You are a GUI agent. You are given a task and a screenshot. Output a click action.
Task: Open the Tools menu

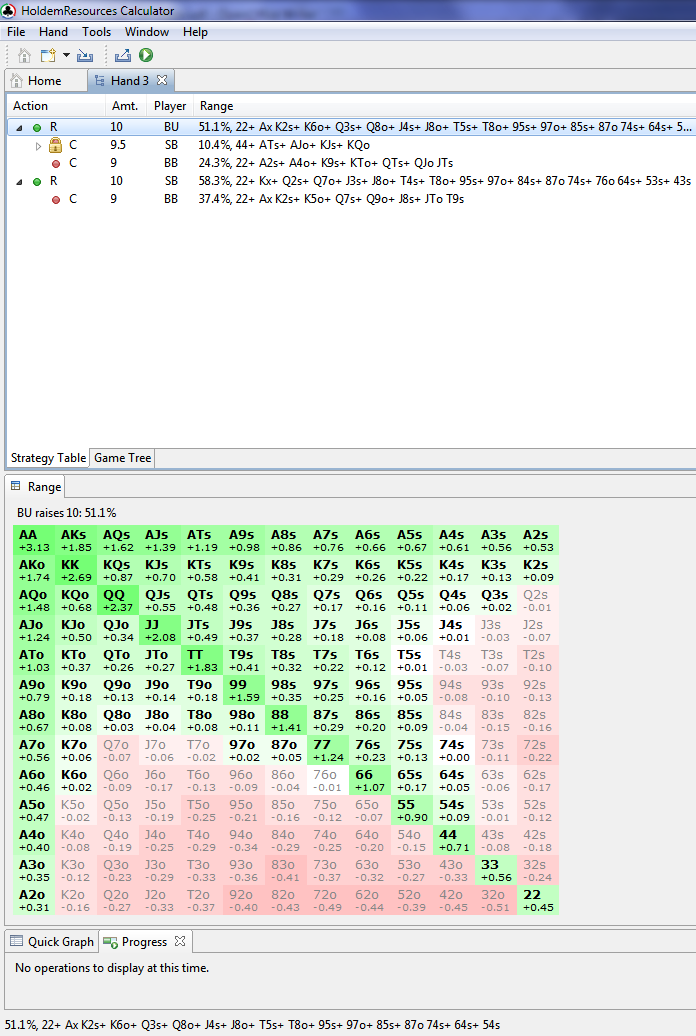(97, 32)
